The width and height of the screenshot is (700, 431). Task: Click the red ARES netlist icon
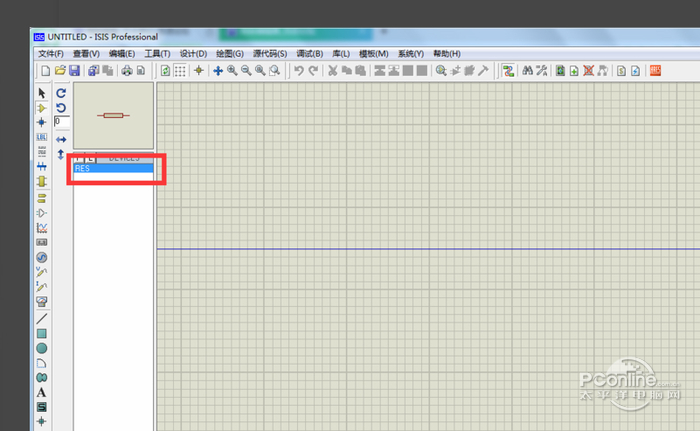(x=655, y=71)
